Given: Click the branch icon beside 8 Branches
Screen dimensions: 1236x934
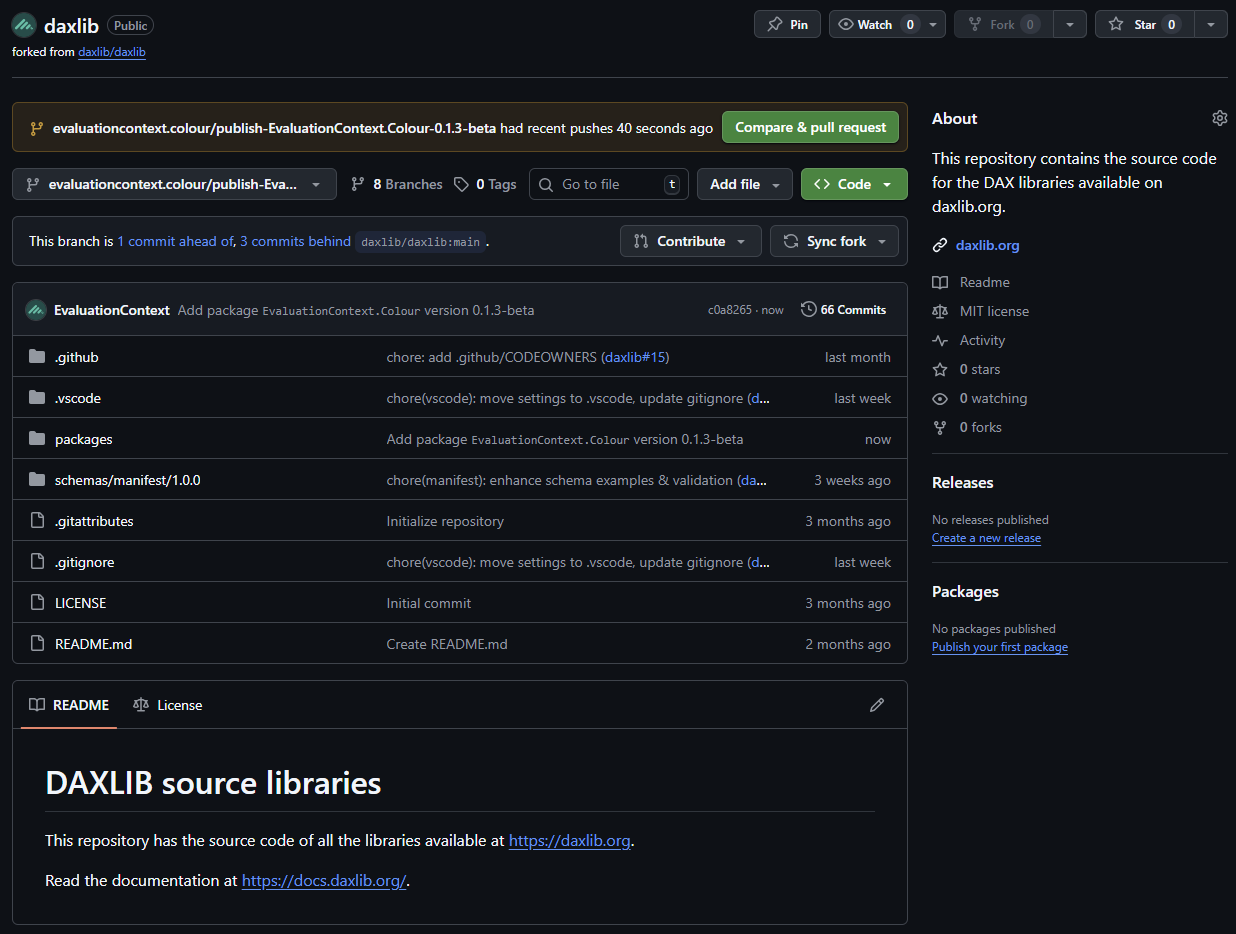Looking at the screenshot, I should [x=358, y=184].
